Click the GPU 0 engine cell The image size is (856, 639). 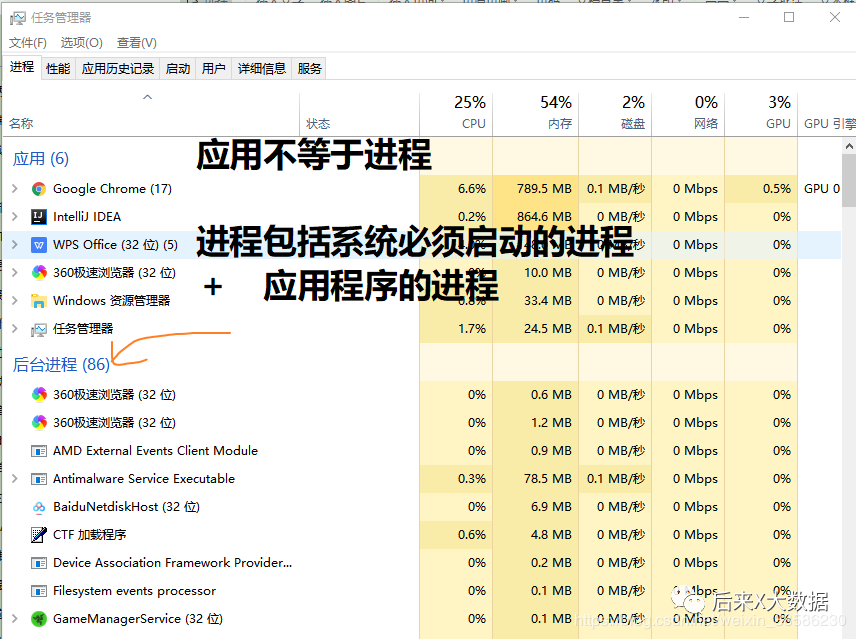822,189
